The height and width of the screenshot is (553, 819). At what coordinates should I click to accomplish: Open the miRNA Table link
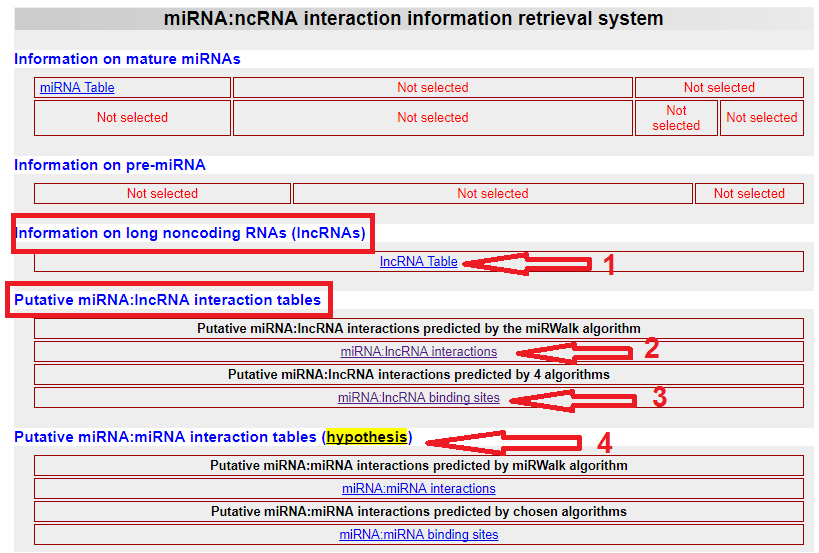[x=77, y=88]
